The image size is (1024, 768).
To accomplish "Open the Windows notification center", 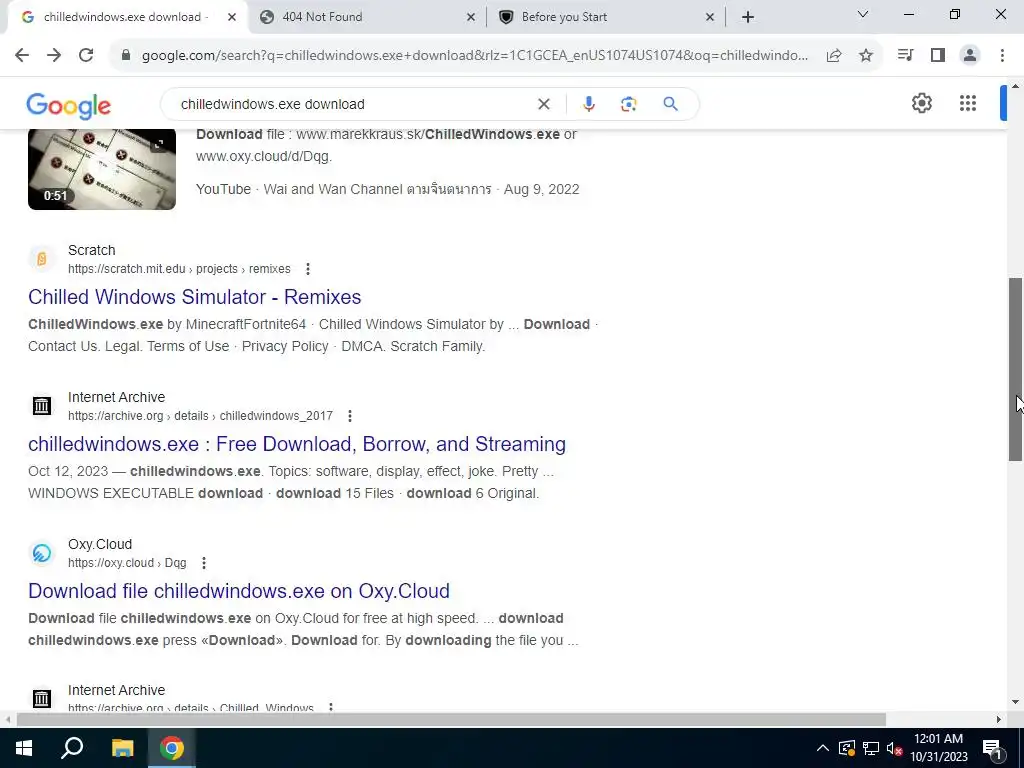I will pos(993,748).
